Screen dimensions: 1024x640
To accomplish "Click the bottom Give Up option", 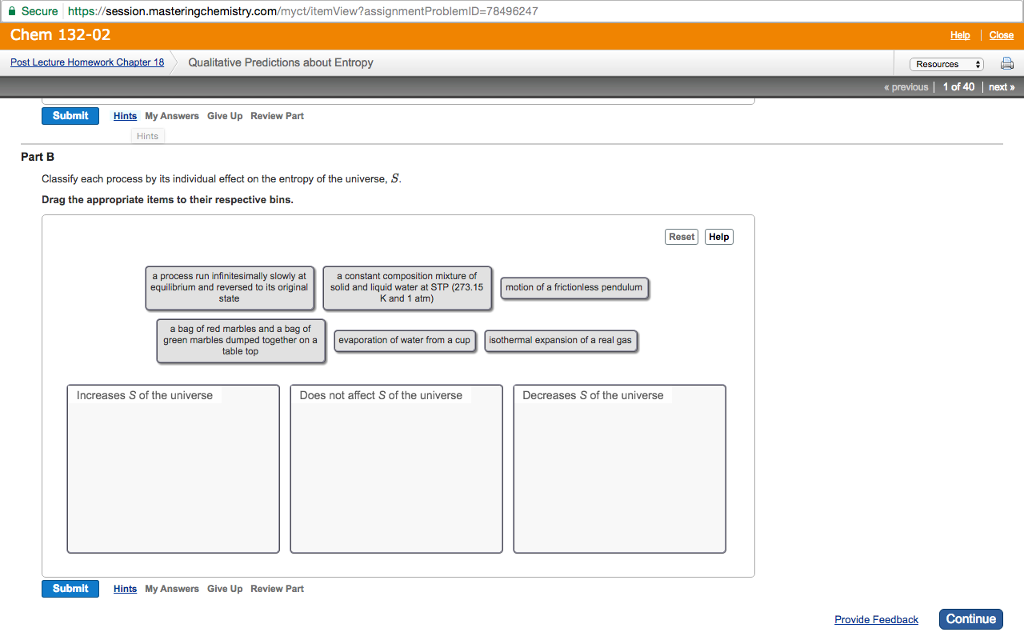I will point(225,589).
